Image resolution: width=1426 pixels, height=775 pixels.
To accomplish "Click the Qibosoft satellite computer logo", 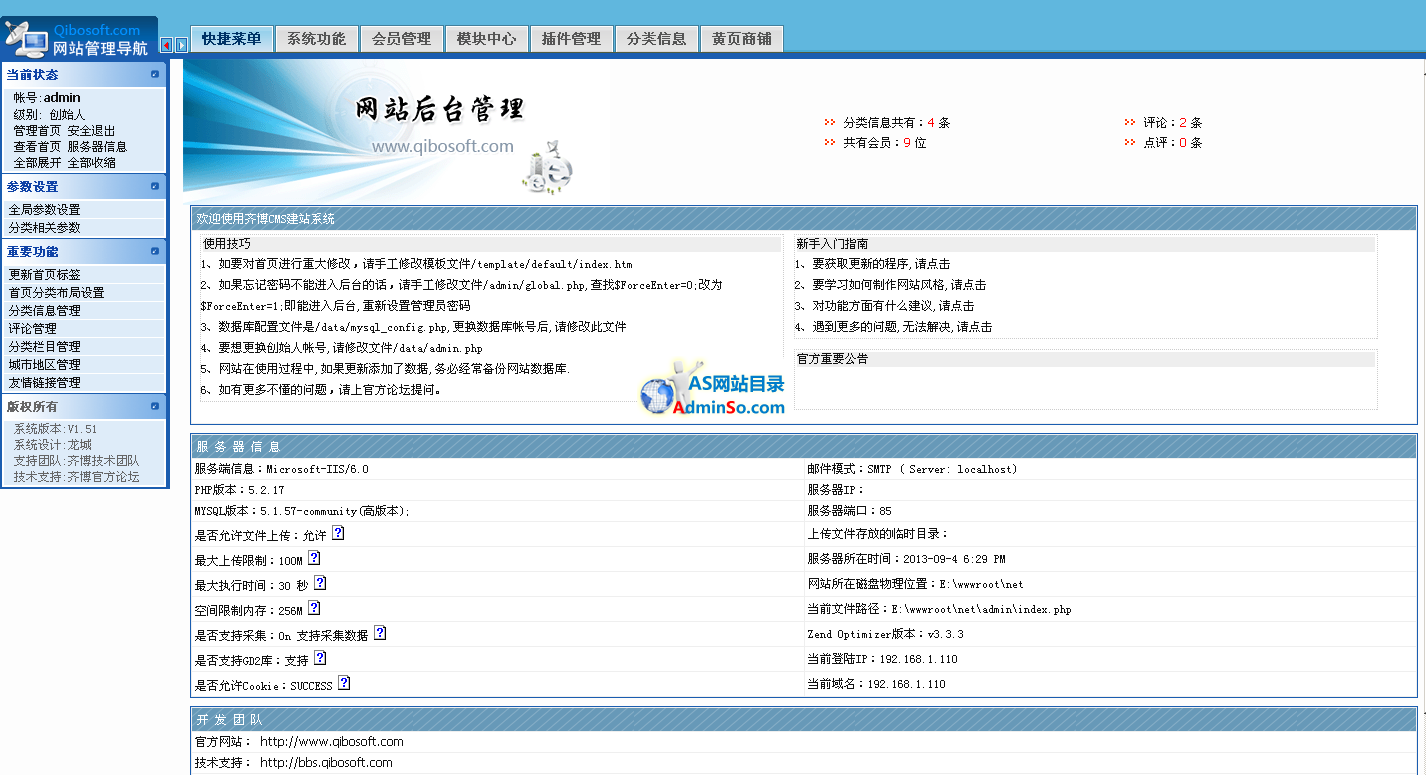I will pos(25,38).
